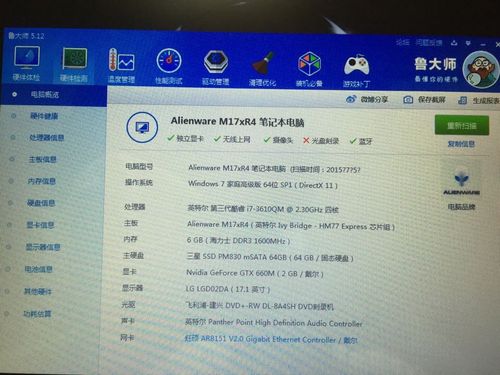This screenshot has width=500, height=375.
Task: Click the 摄像头 checkmark status
Action: tap(278, 140)
